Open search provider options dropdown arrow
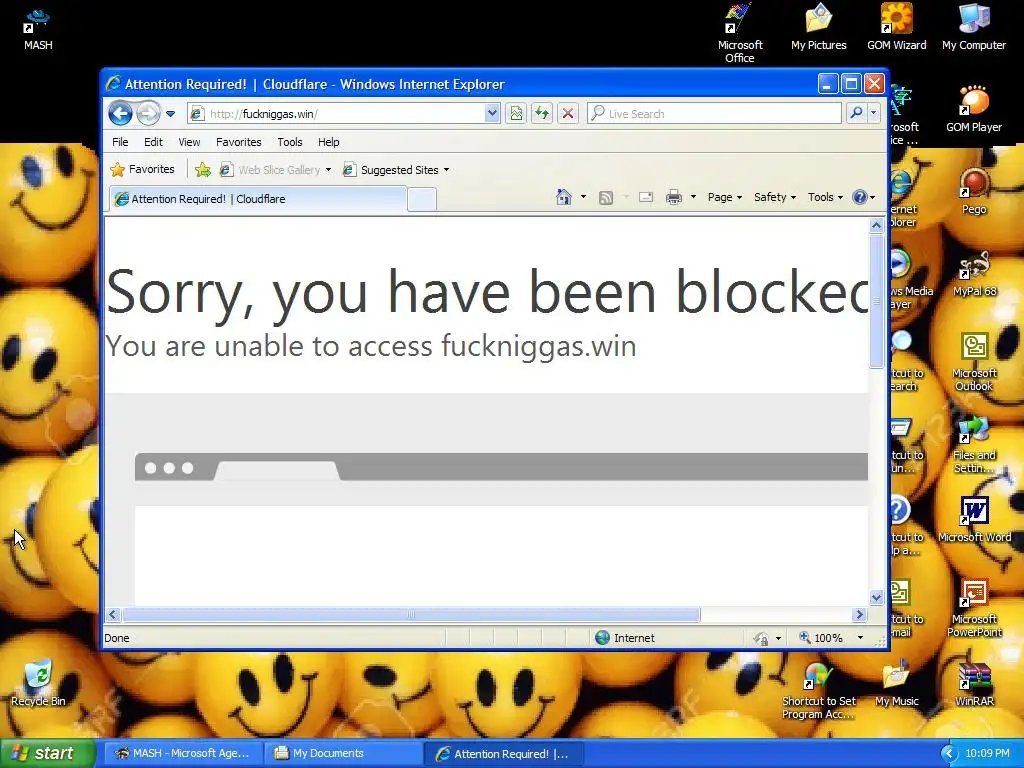Screen dimensions: 1024x768 [874, 114]
